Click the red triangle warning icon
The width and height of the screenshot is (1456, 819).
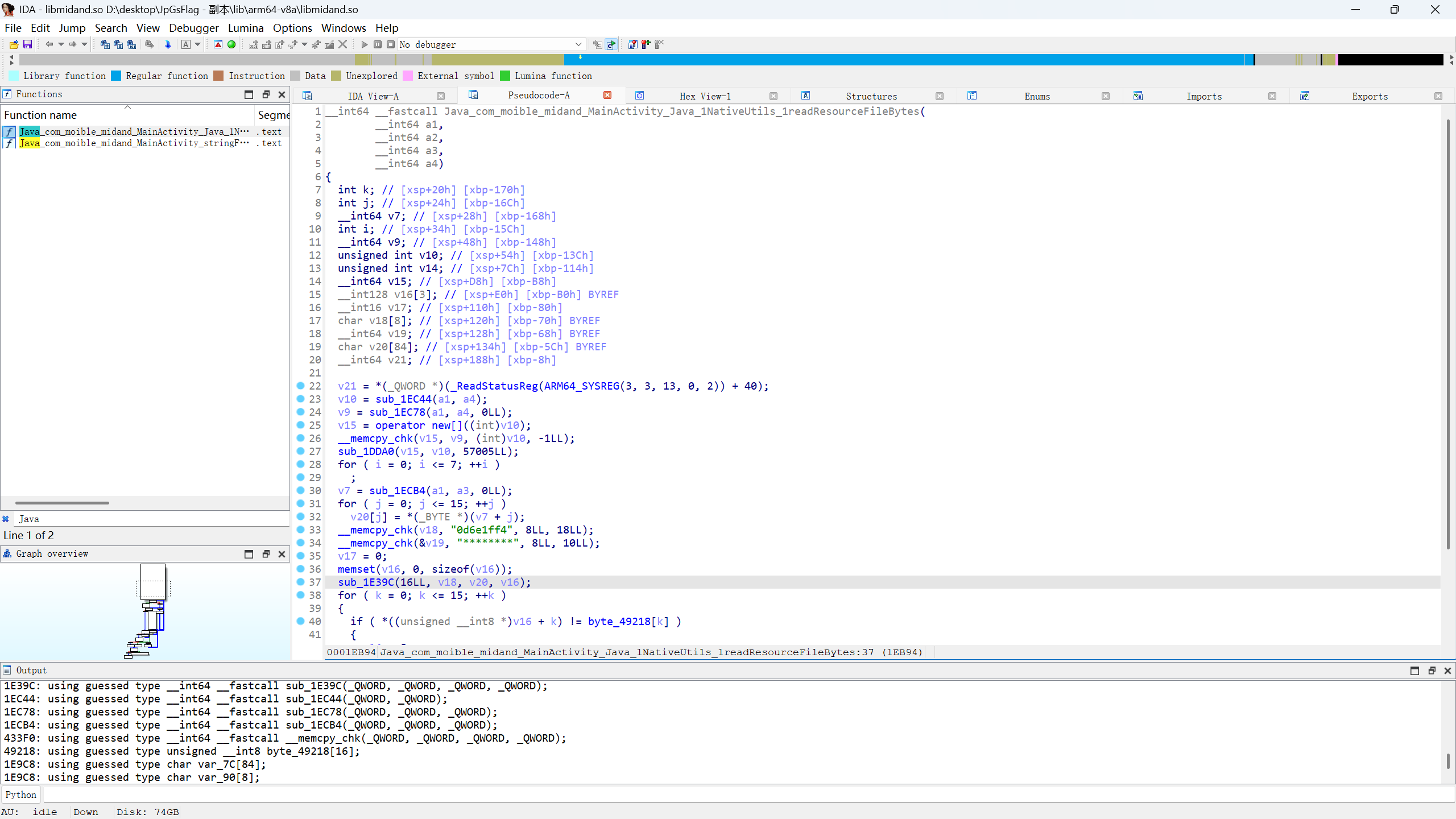[218, 44]
